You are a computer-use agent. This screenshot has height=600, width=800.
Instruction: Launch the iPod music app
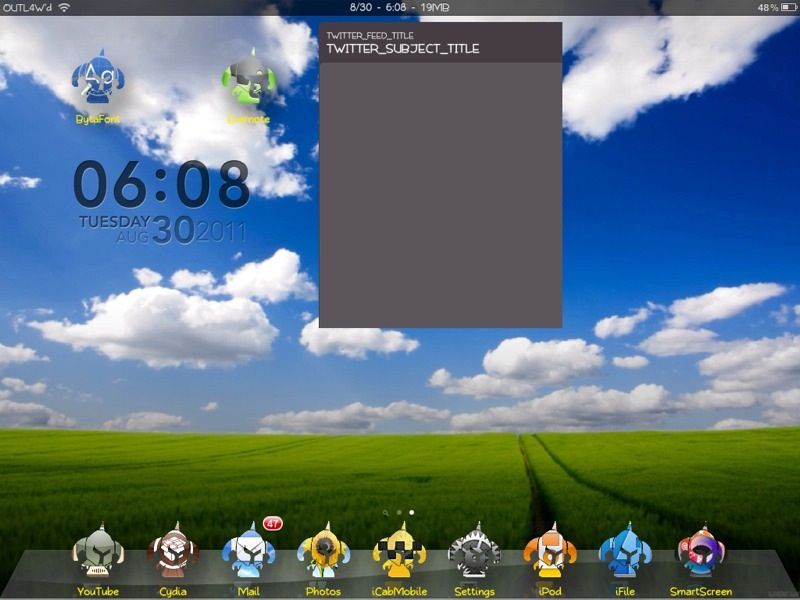tap(550, 553)
